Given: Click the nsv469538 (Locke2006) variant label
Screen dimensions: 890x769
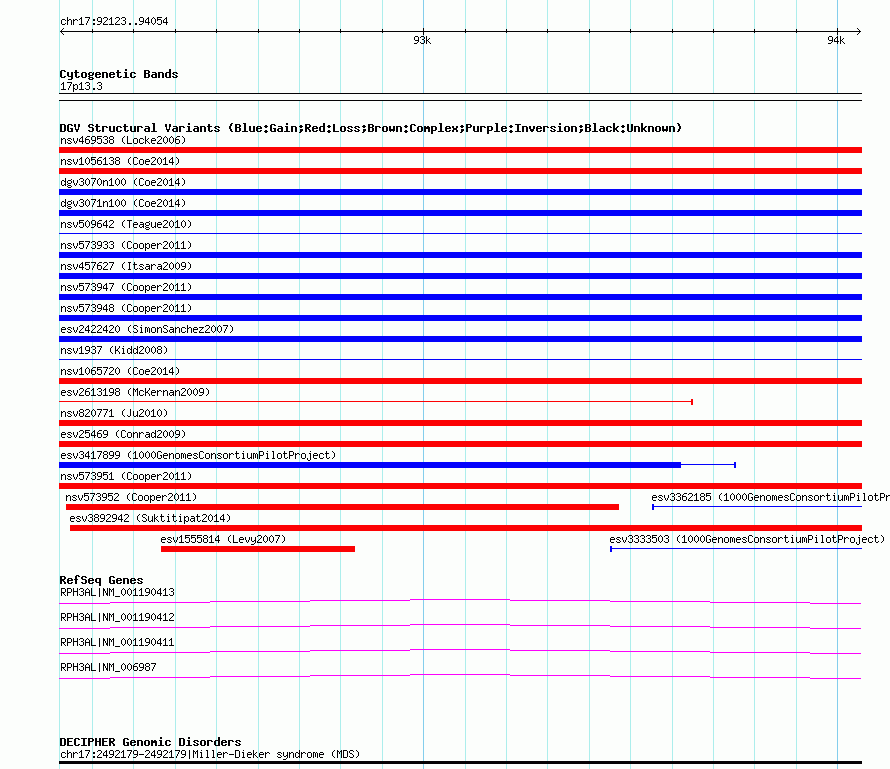Looking at the screenshot, I should 123,140.
